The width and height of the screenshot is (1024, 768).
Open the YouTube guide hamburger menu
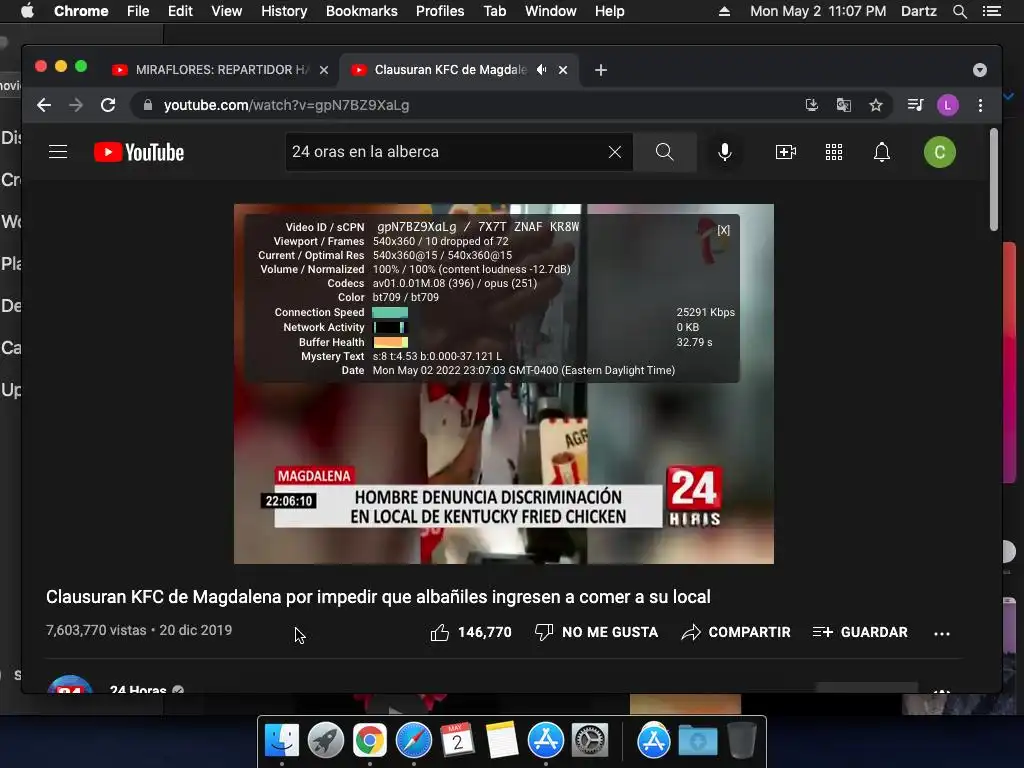click(58, 152)
